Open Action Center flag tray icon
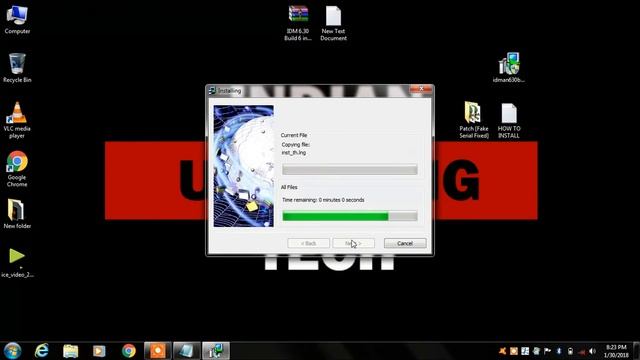 point(547,351)
